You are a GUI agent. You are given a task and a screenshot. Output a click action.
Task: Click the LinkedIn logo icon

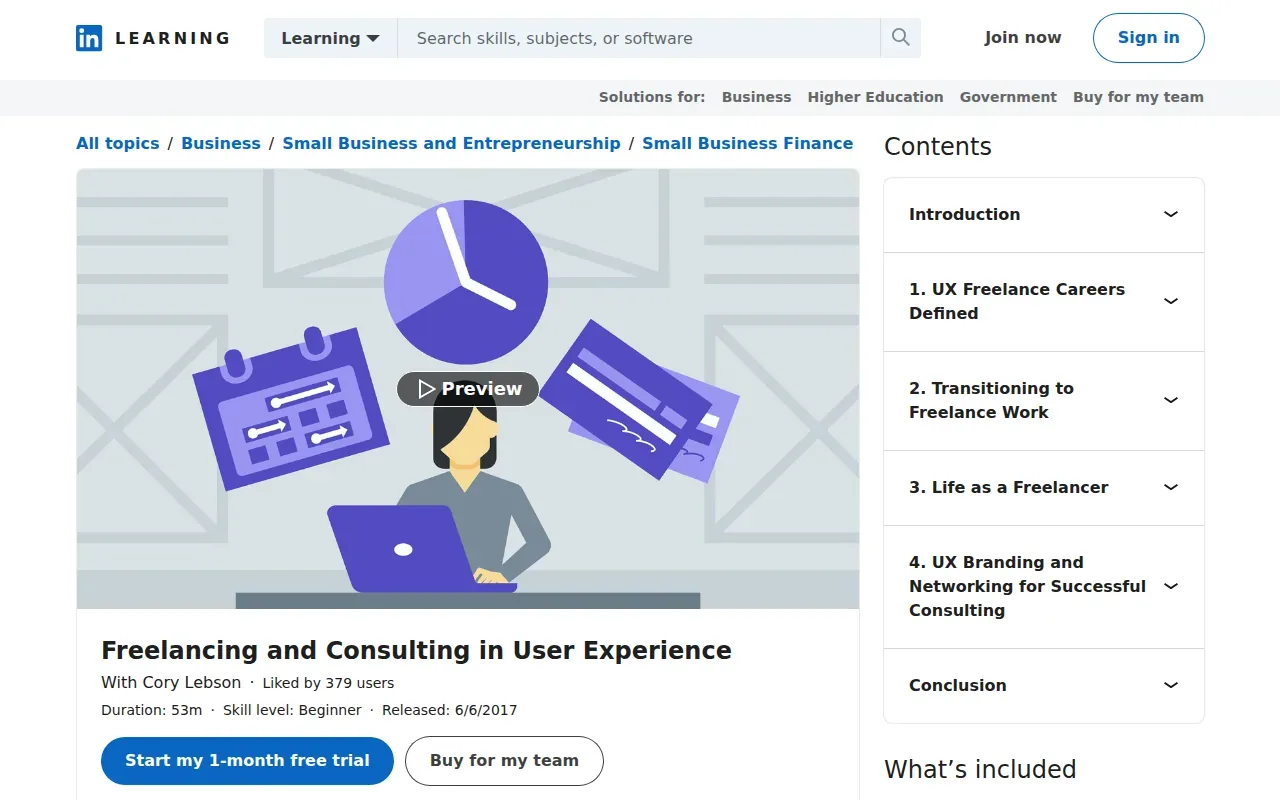click(x=89, y=38)
